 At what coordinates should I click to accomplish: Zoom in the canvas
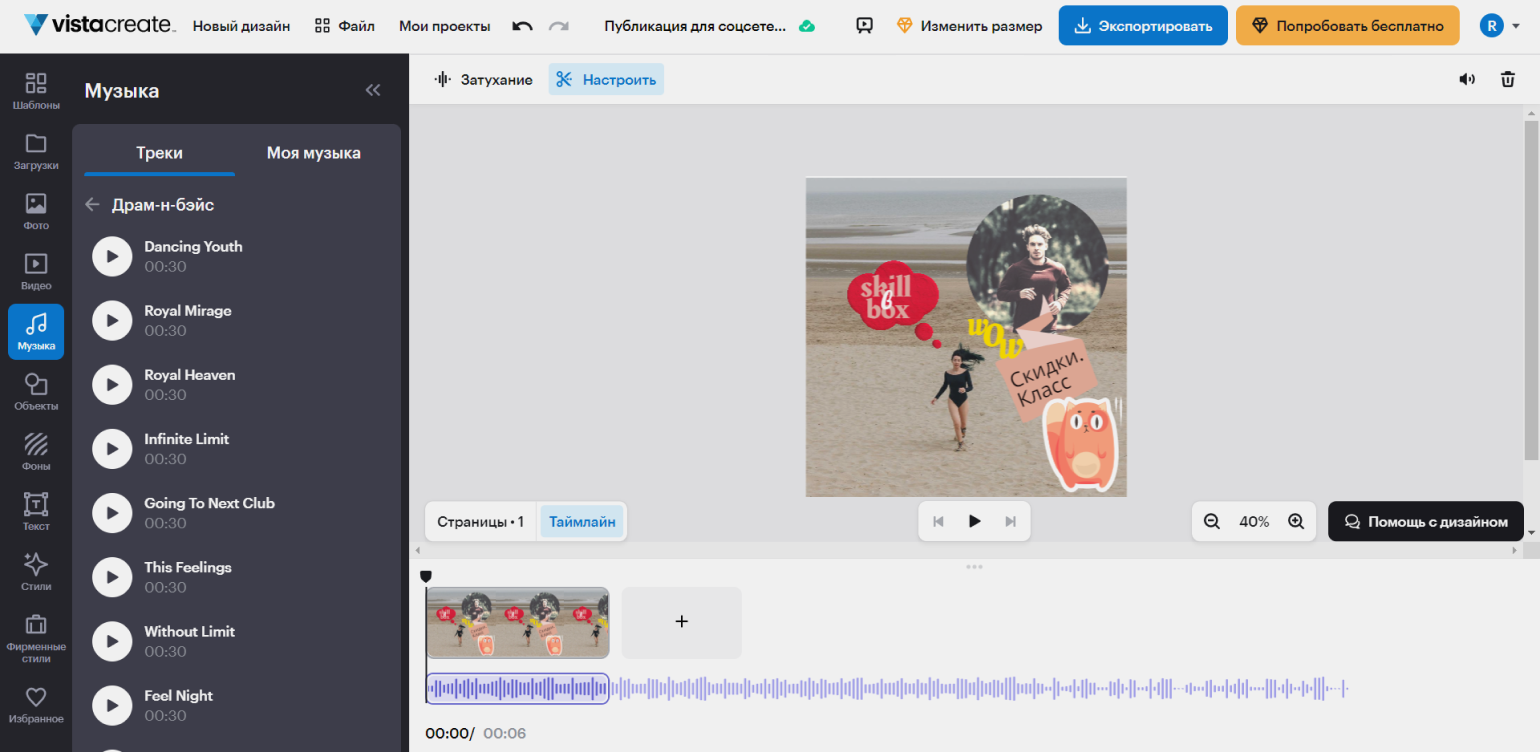click(1296, 521)
